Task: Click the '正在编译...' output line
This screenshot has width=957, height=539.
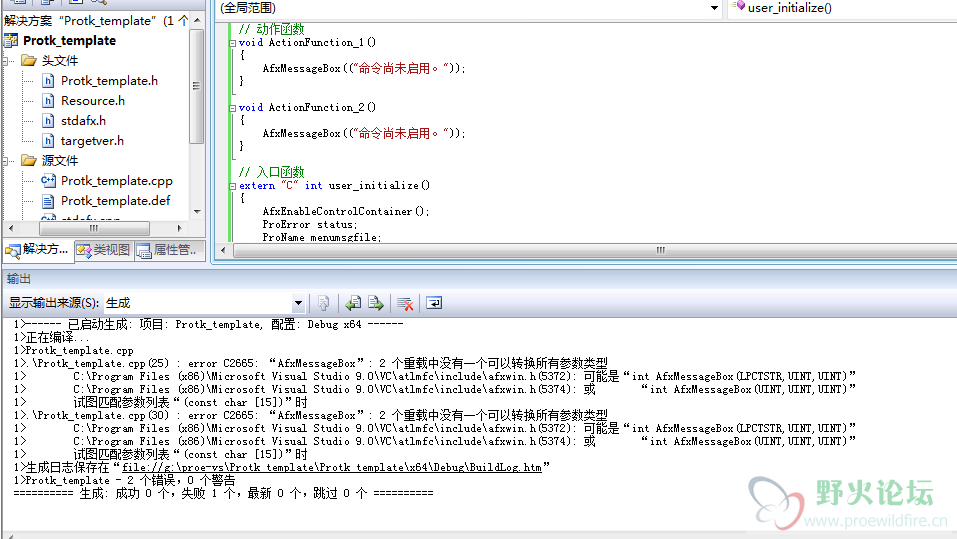Action: click(x=51, y=338)
